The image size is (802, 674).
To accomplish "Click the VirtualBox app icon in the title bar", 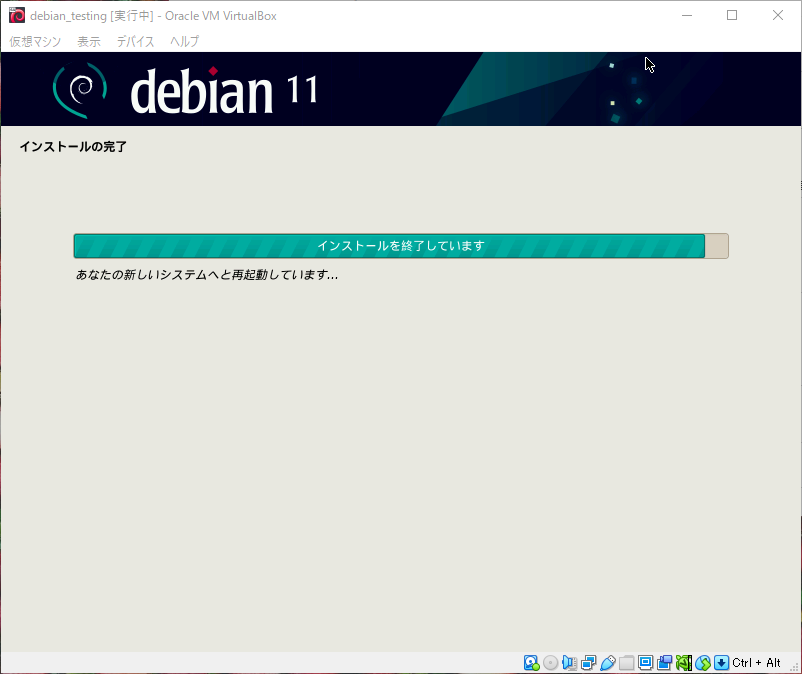I will coord(16,15).
